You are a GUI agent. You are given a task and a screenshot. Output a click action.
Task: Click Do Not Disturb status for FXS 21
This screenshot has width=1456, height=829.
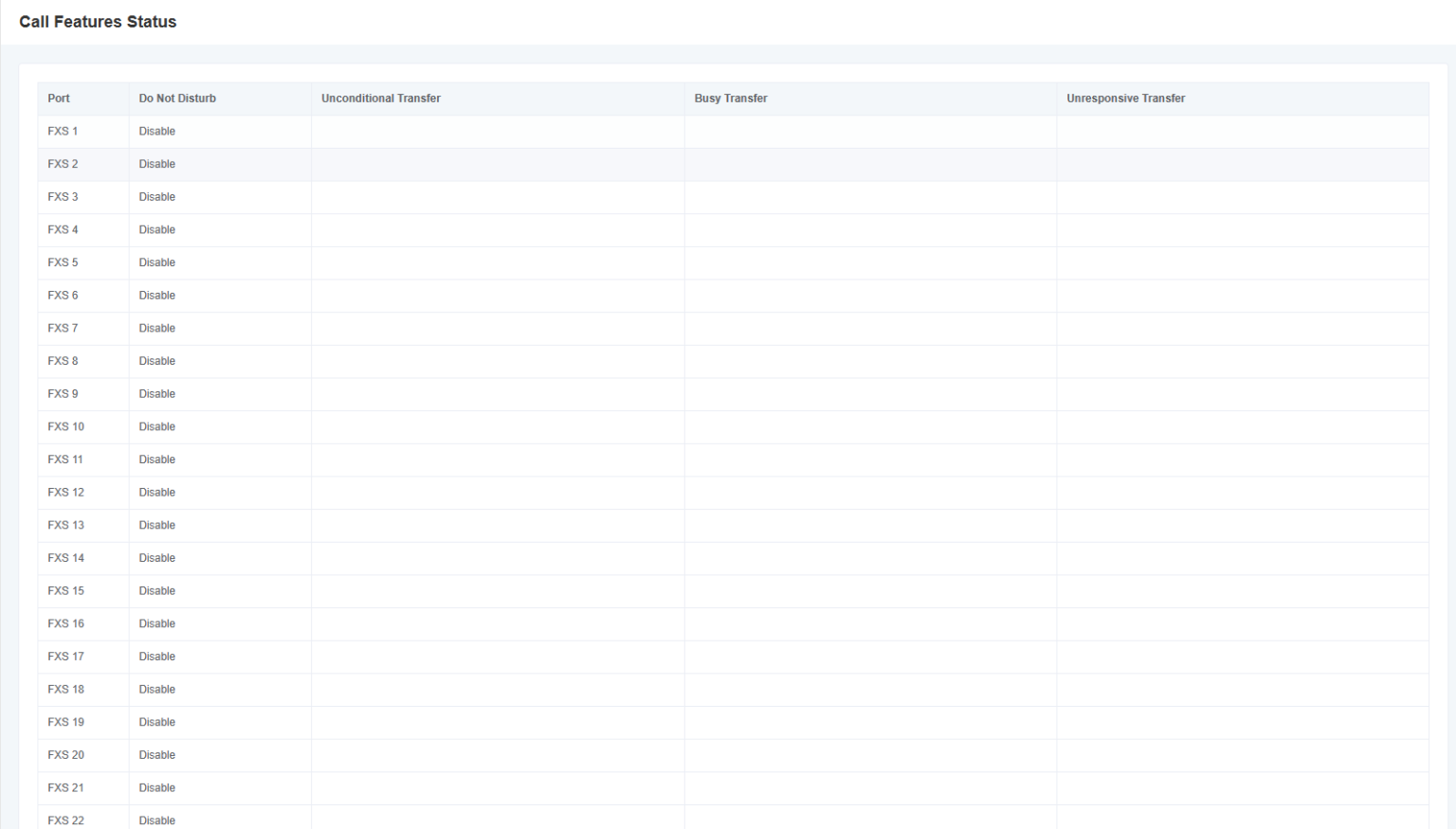tap(156, 788)
